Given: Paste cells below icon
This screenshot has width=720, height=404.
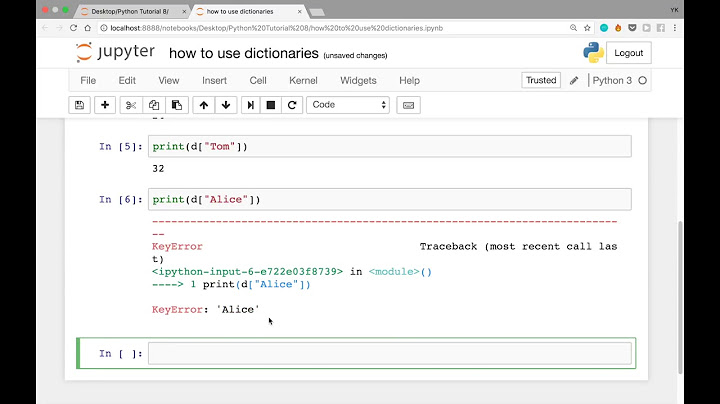Looking at the screenshot, I should [177, 105].
